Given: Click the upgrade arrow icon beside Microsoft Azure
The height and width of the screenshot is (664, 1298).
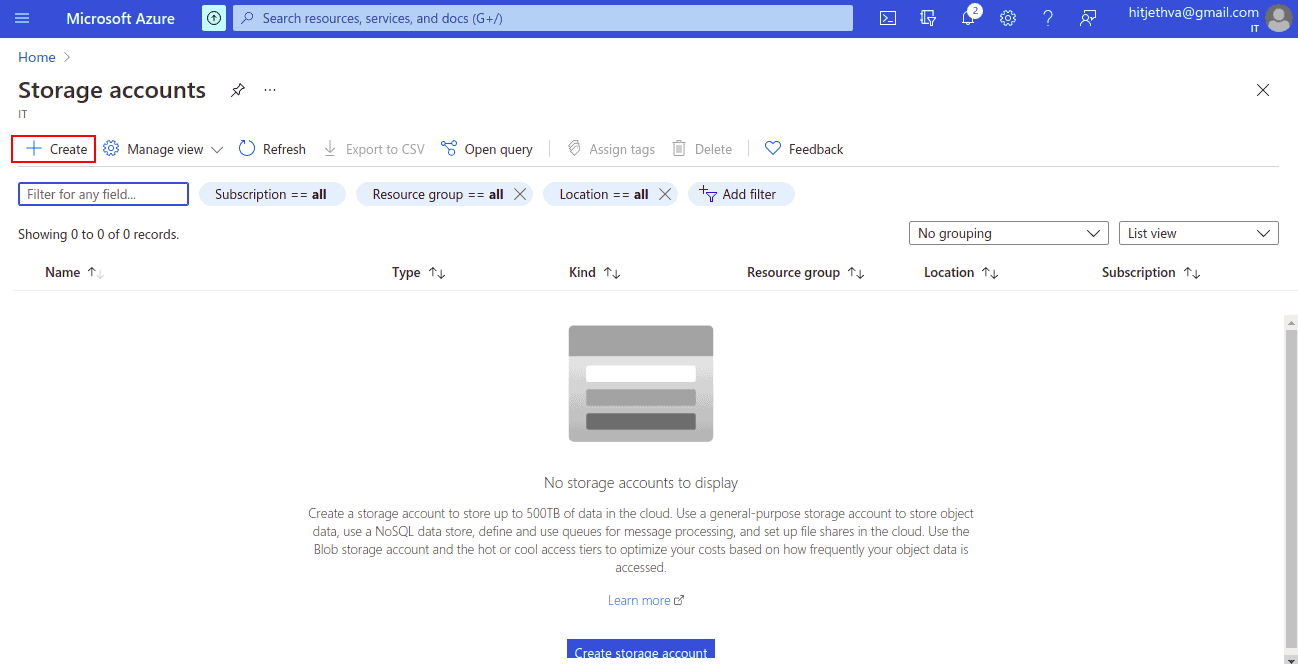Looking at the screenshot, I should (214, 18).
